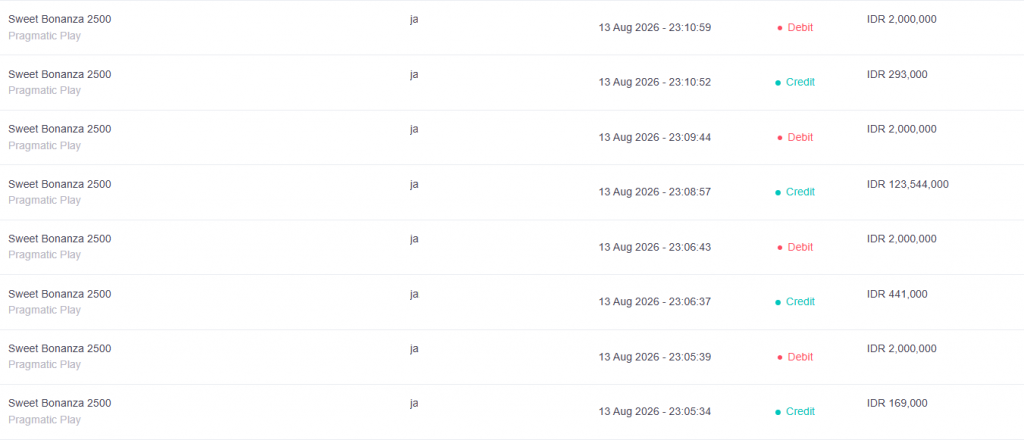Select the 'ja' entry in the last row

click(x=414, y=403)
